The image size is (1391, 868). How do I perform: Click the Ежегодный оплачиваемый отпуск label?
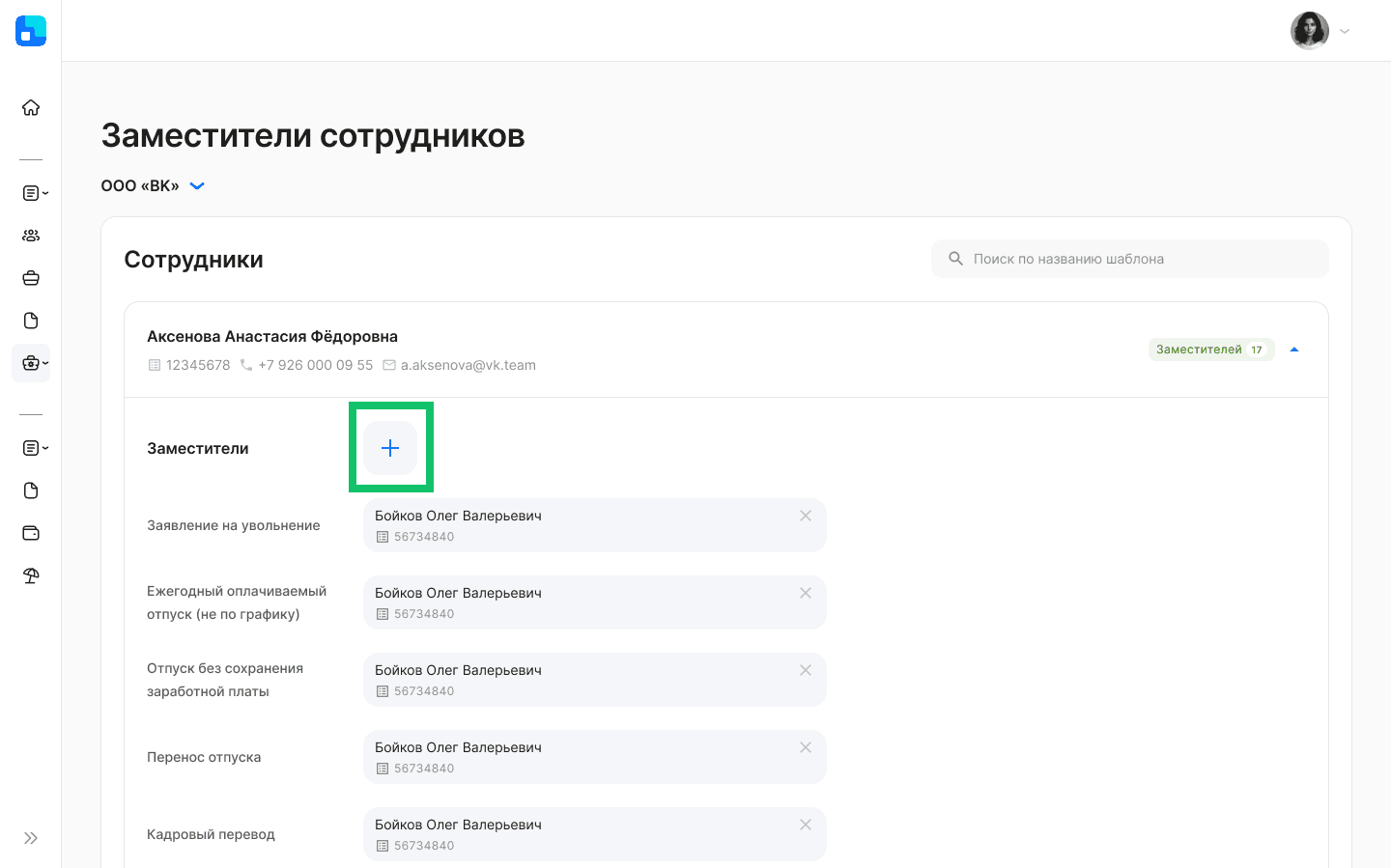(237, 602)
